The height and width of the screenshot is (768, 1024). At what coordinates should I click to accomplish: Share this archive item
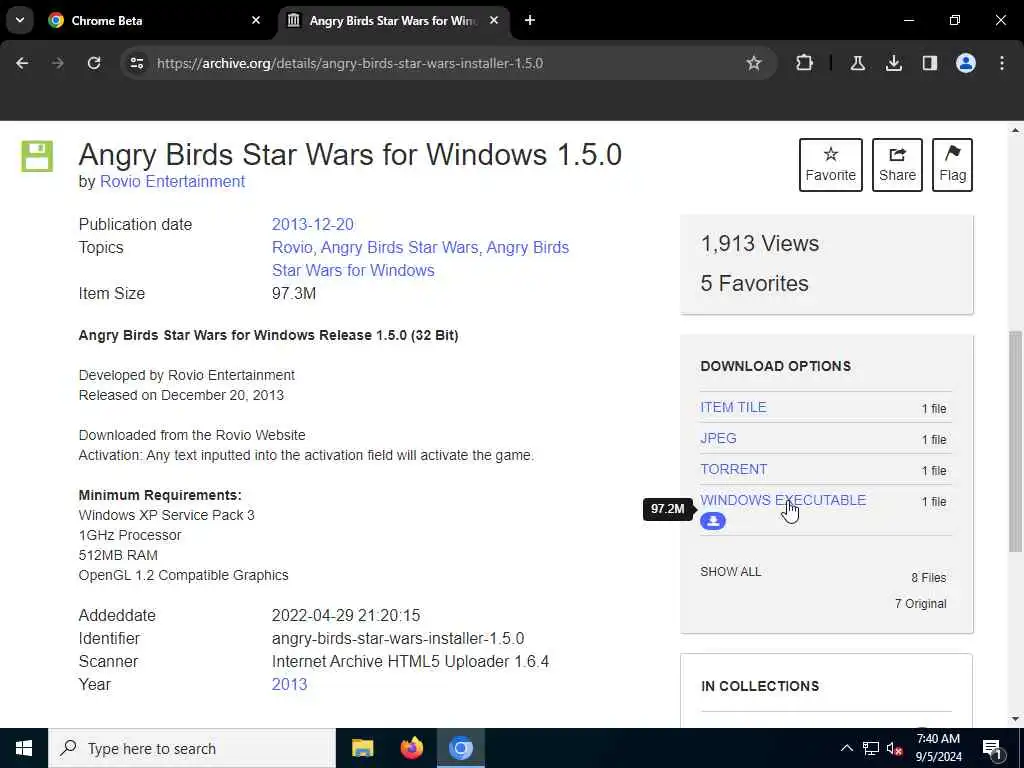(897, 165)
